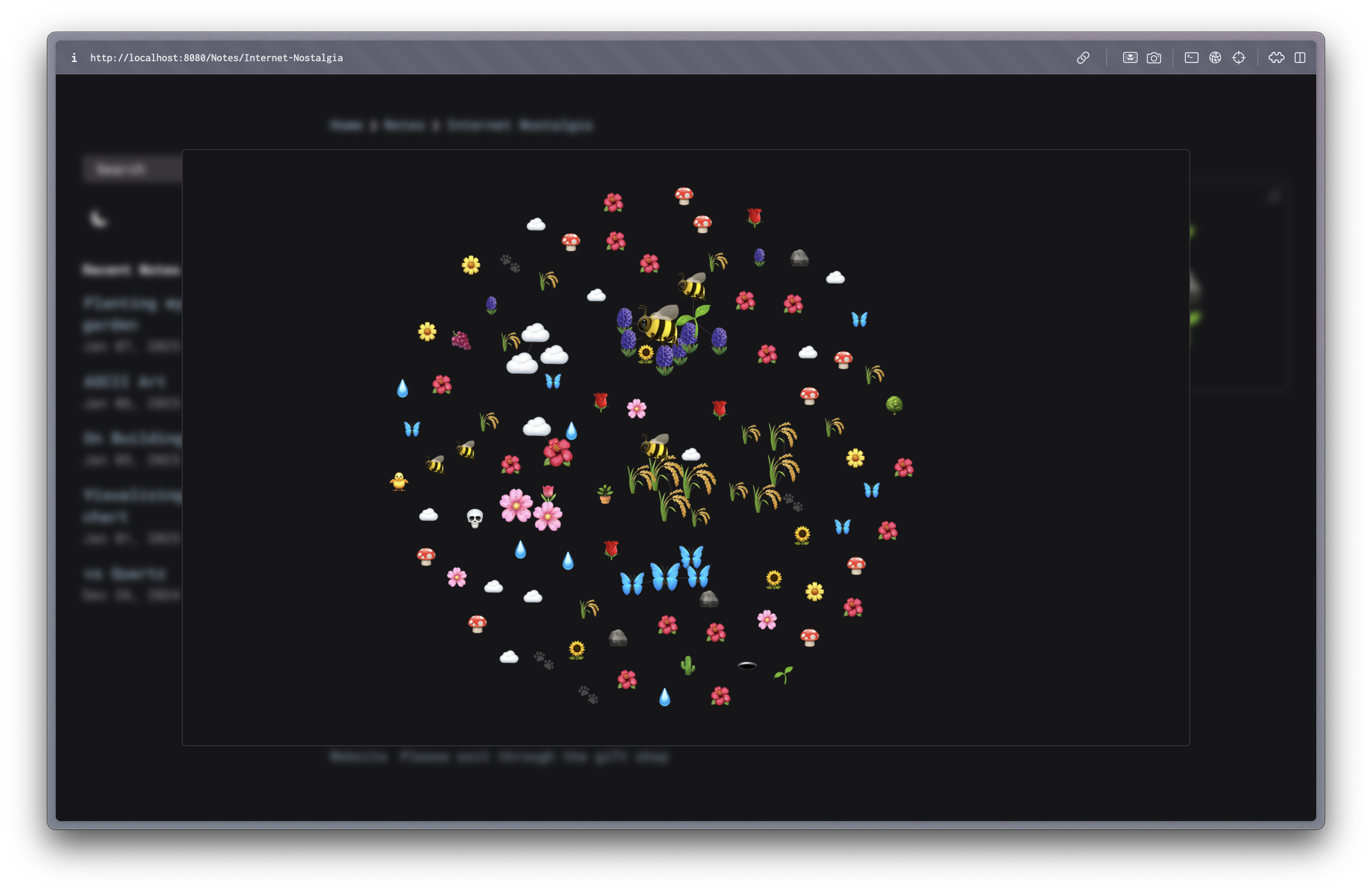1372x892 pixels.
Task: Click the largest bee node
Action: click(x=658, y=325)
